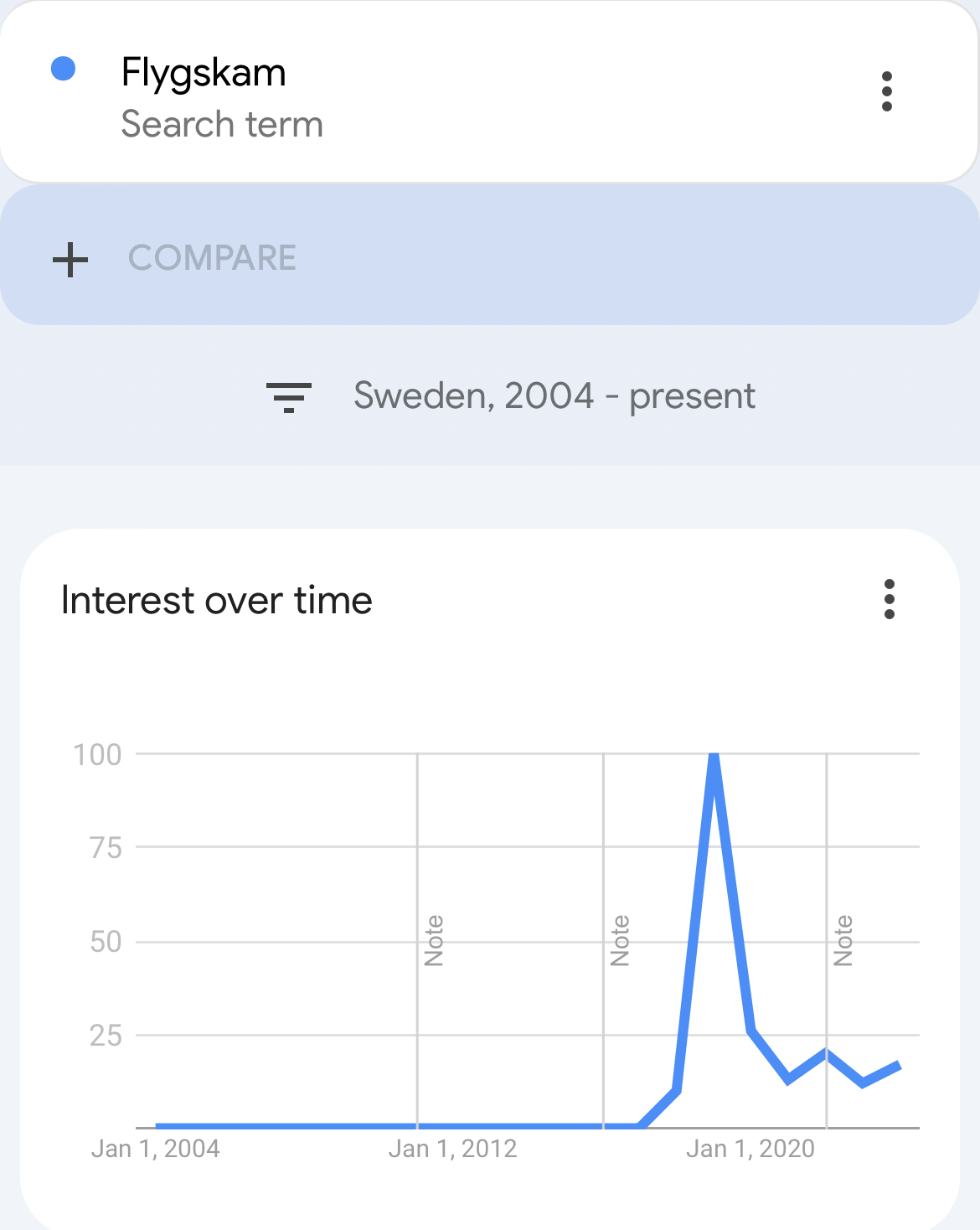Click the Search term subtitle text
The image size is (980, 1230).
click(222, 125)
